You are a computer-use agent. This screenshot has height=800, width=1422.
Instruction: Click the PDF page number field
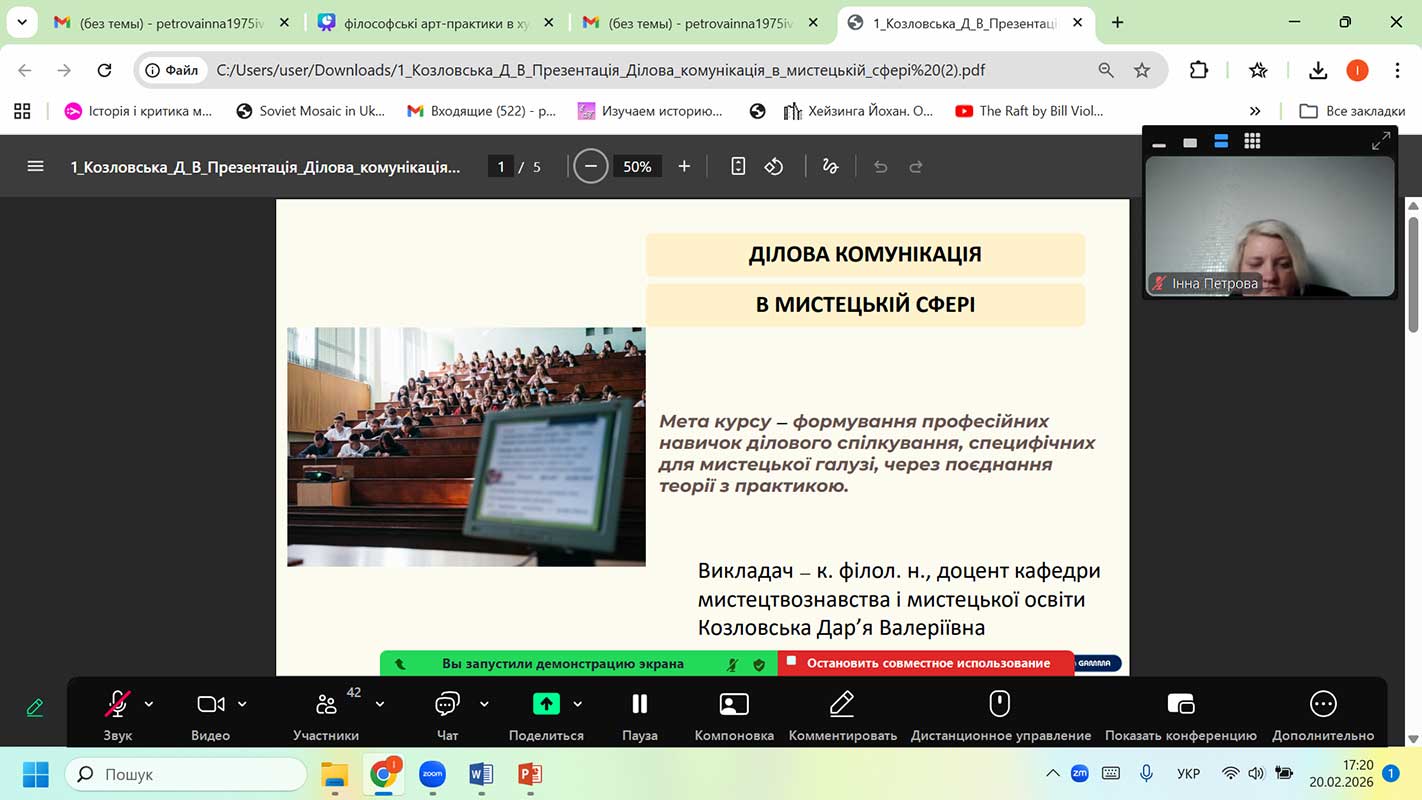(x=500, y=167)
